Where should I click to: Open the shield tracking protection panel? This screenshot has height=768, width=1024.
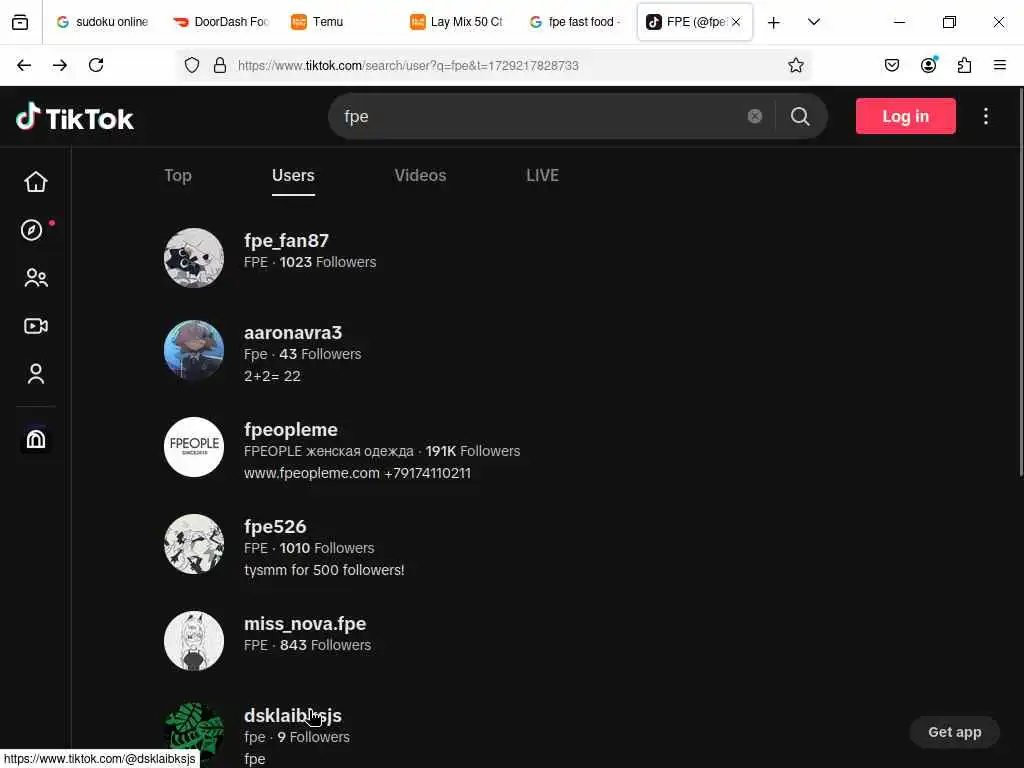click(x=191, y=65)
